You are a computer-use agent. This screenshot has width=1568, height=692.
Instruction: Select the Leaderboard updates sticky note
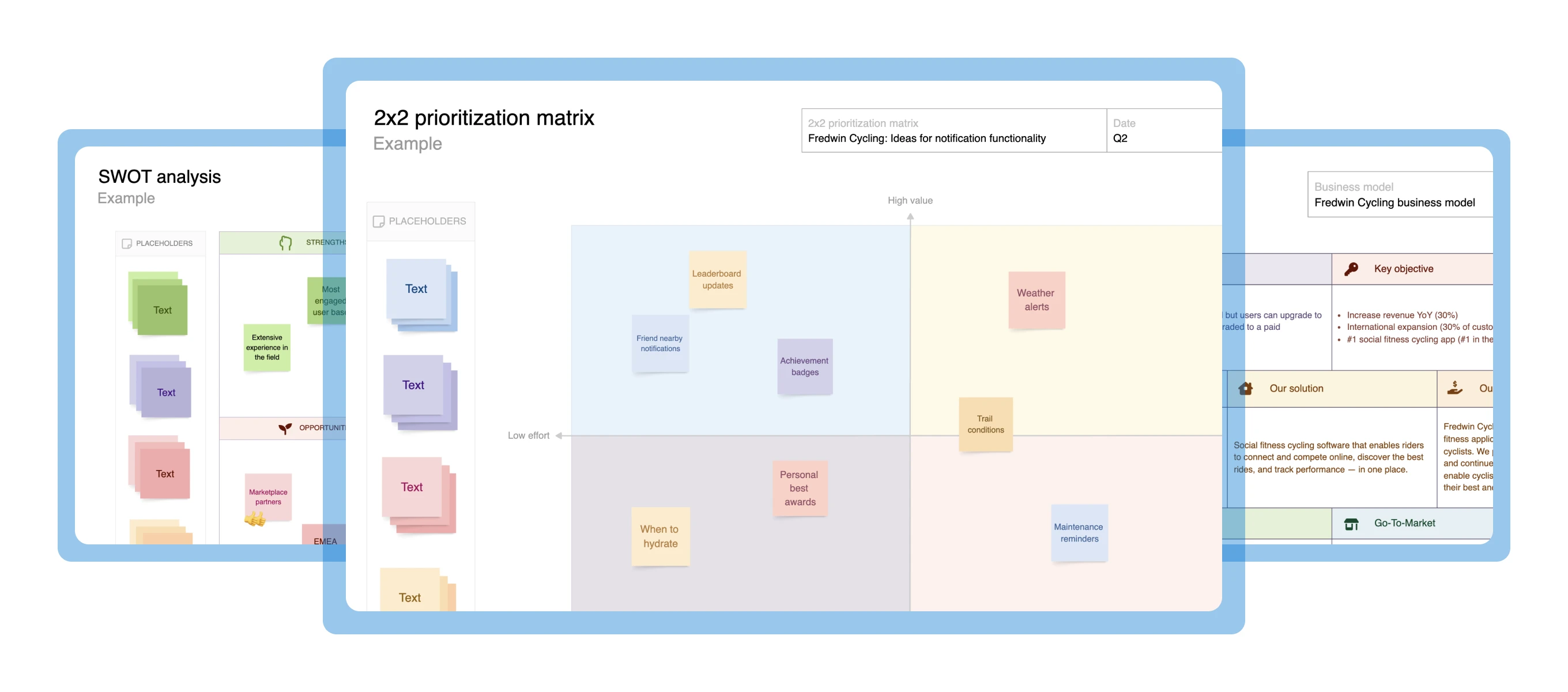[717, 280]
